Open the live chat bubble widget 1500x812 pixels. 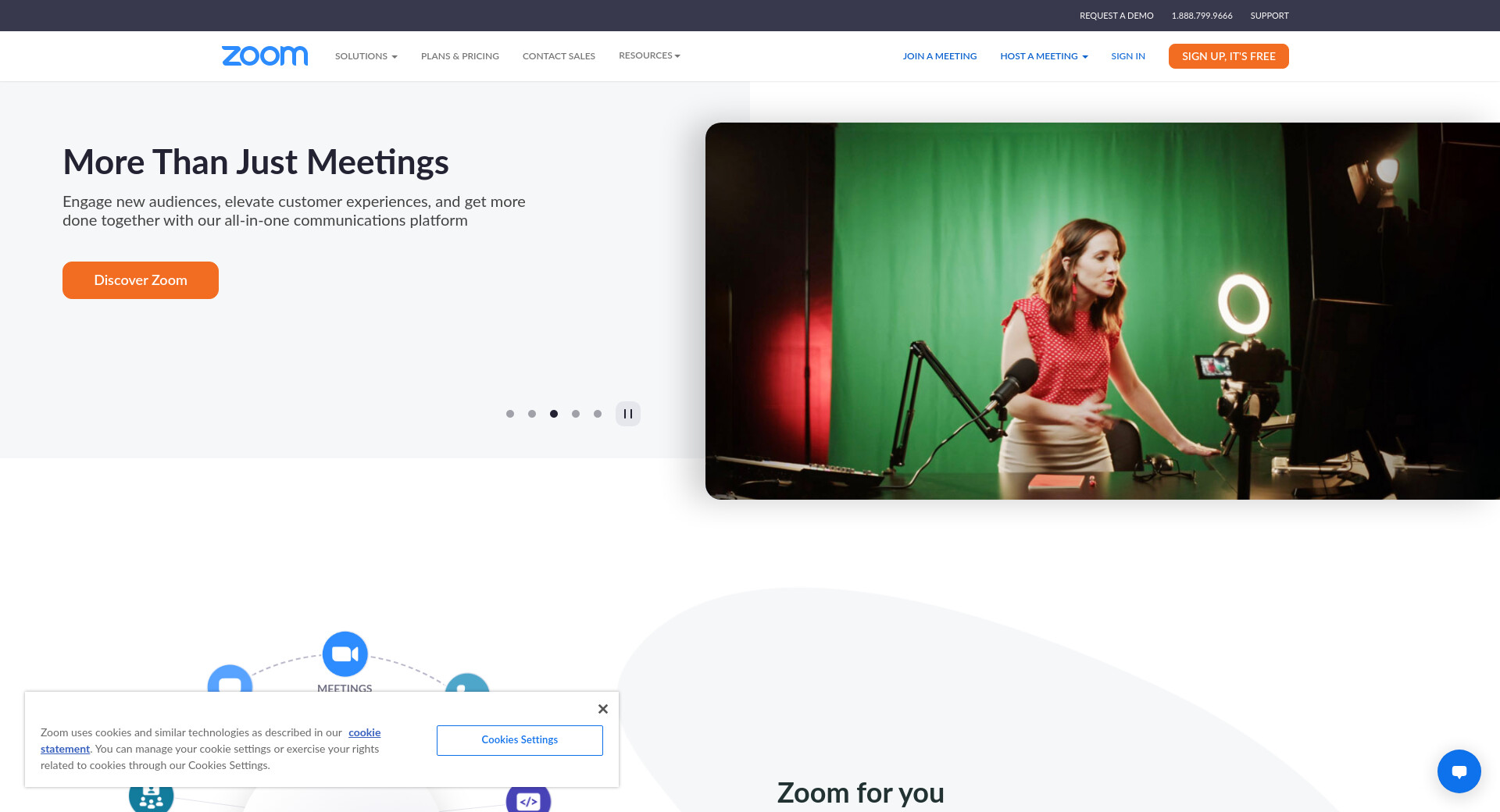[1459, 771]
